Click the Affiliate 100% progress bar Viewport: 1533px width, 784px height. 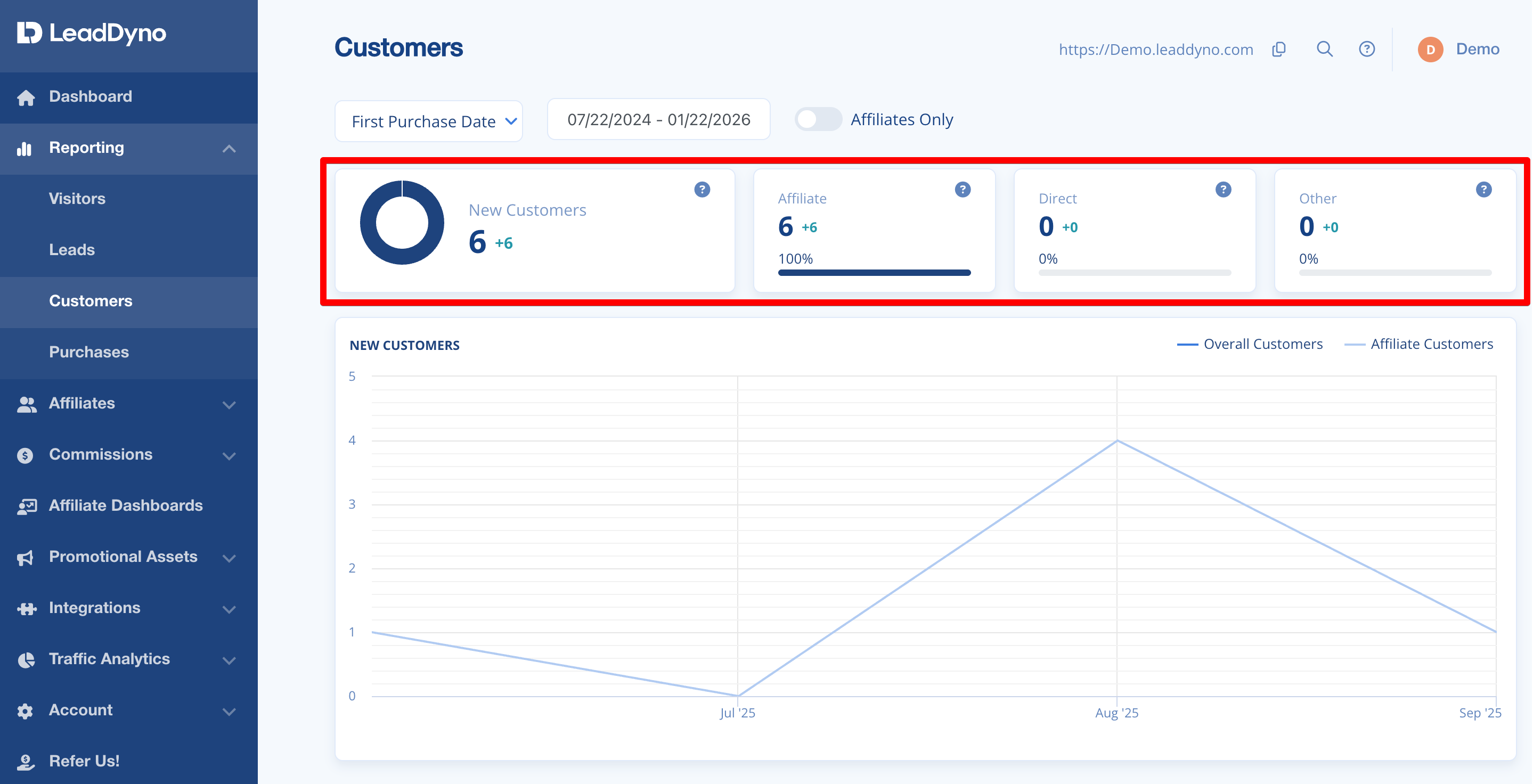pyautogui.click(x=874, y=273)
